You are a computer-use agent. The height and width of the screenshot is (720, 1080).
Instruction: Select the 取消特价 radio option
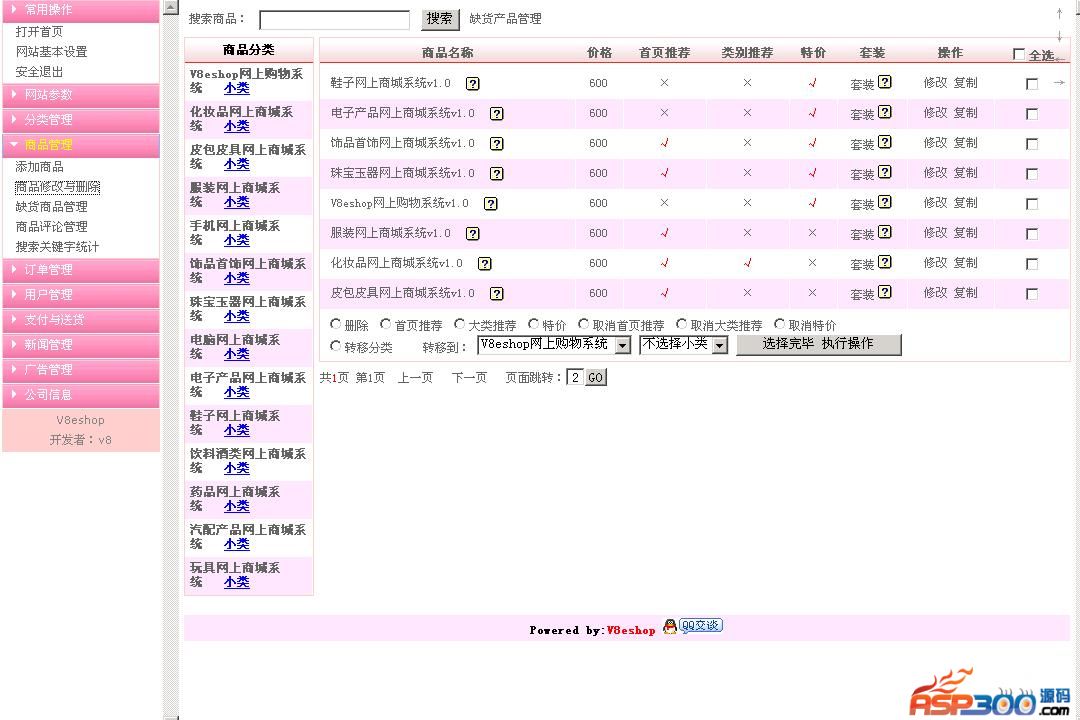pyautogui.click(x=780, y=324)
